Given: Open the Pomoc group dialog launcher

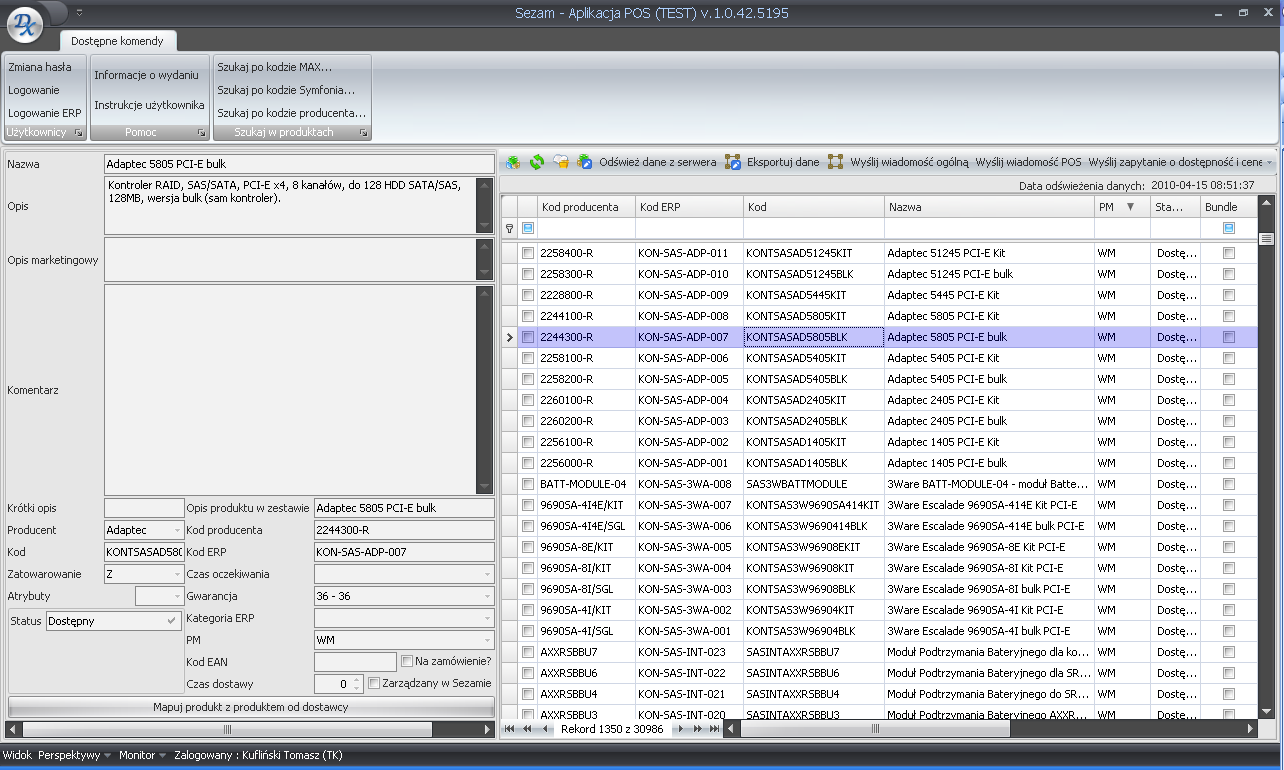Looking at the screenshot, I should tap(201, 132).
